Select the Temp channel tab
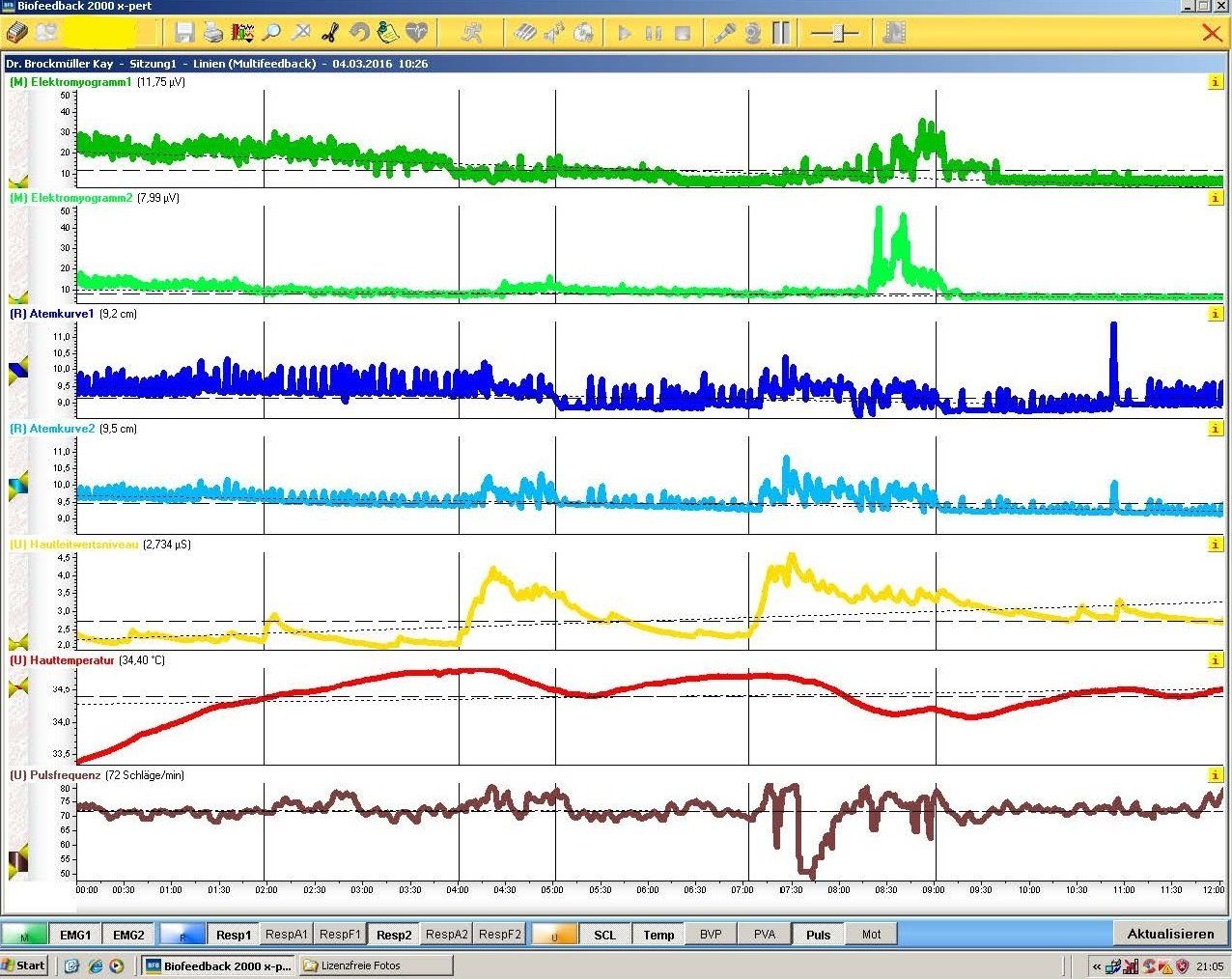The width and height of the screenshot is (1232, 979). (658, 935)
